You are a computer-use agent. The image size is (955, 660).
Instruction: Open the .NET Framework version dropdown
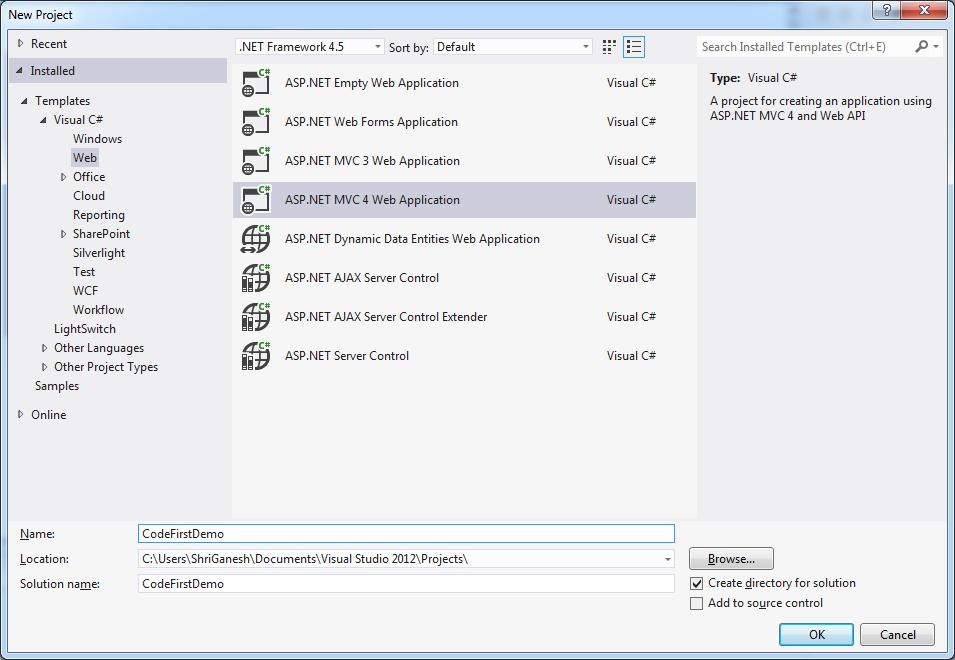(310, 47)
